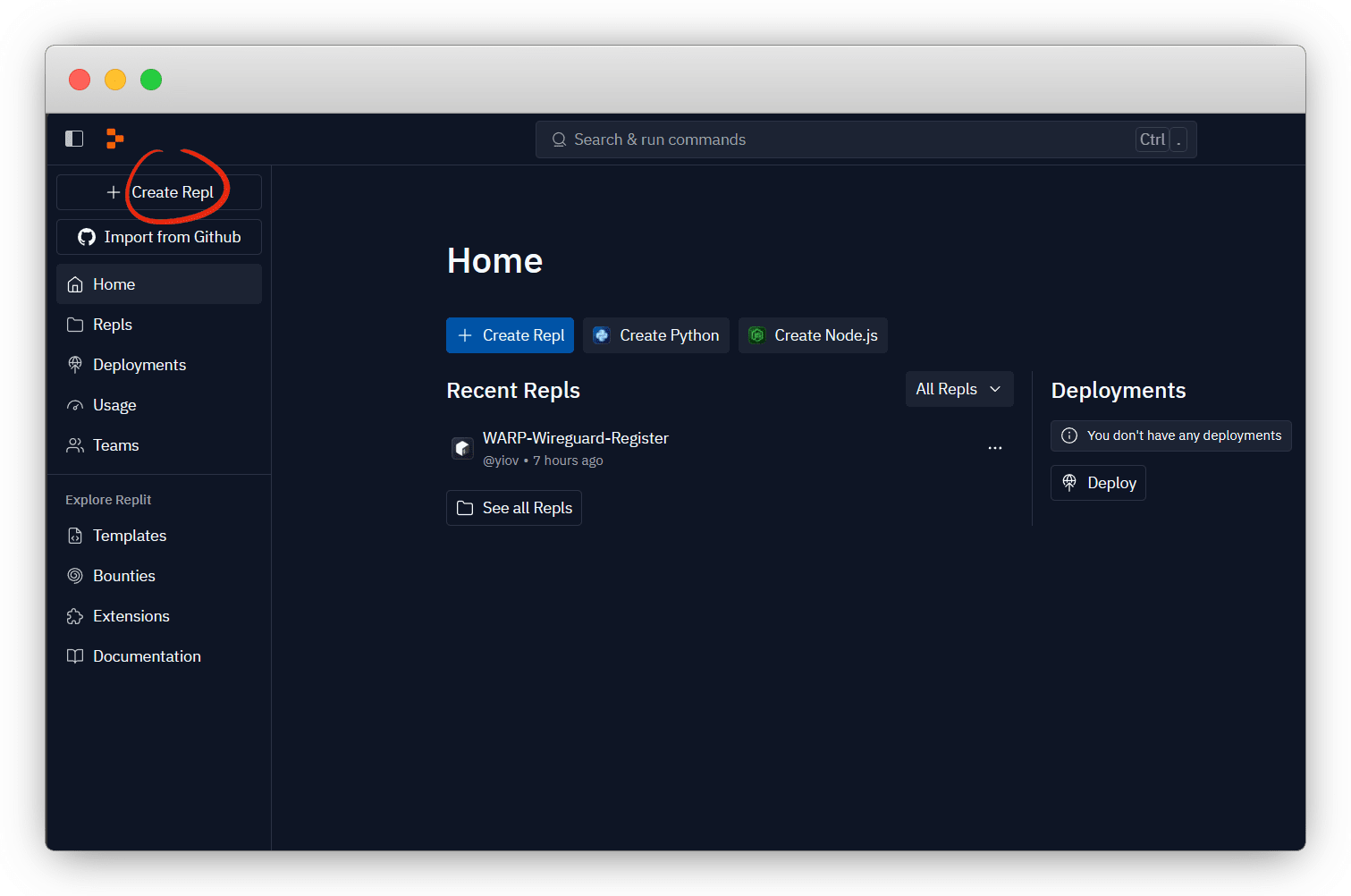Go to Repls in the sidebar
The height and width of the screenshot is (896, 1351).
tap(112, 325)
